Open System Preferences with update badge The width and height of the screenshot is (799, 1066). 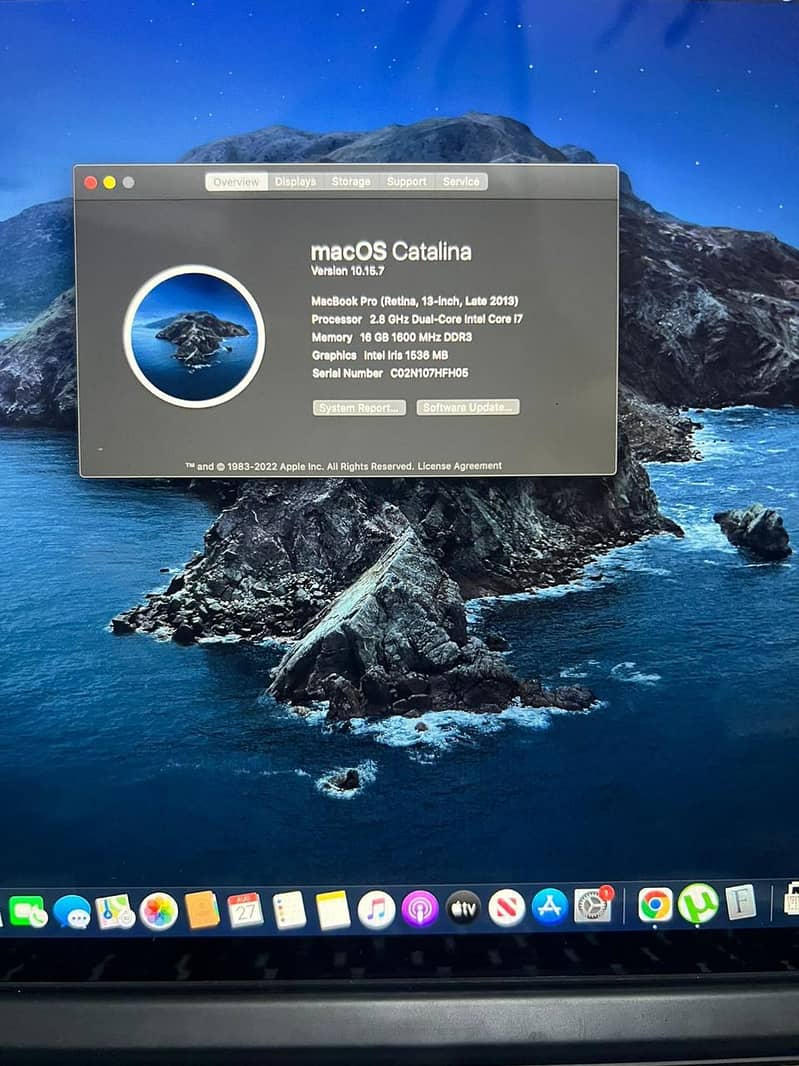(593, 905)
